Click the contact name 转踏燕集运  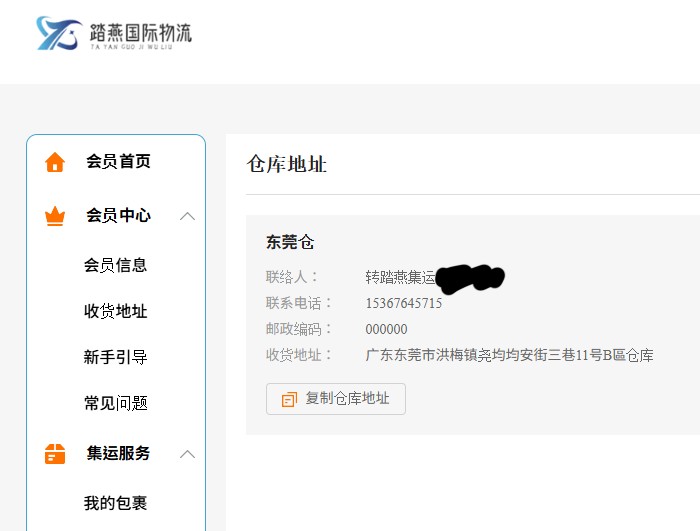400,277
